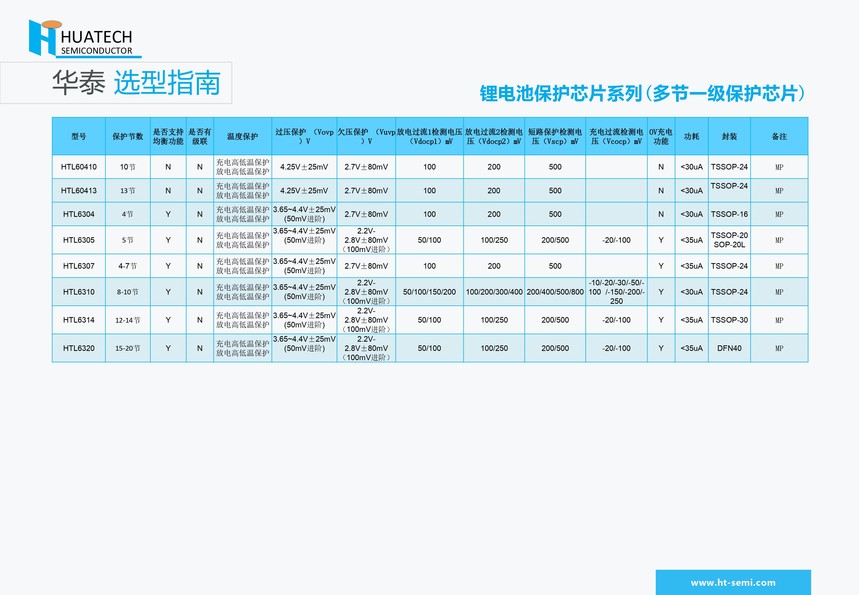Click the -10/-20/-30/-50/-100 charge overcurrent cell

coord(616,292)
